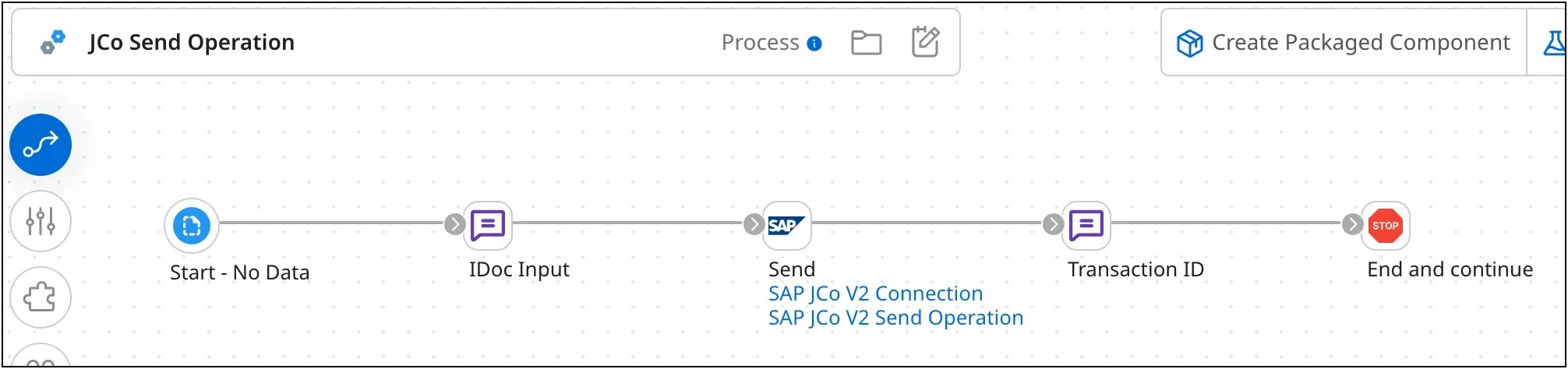Viewport: 1568px width, 369px height.
Task: Open the sliders settings sidebar icon
Action: 41,221
